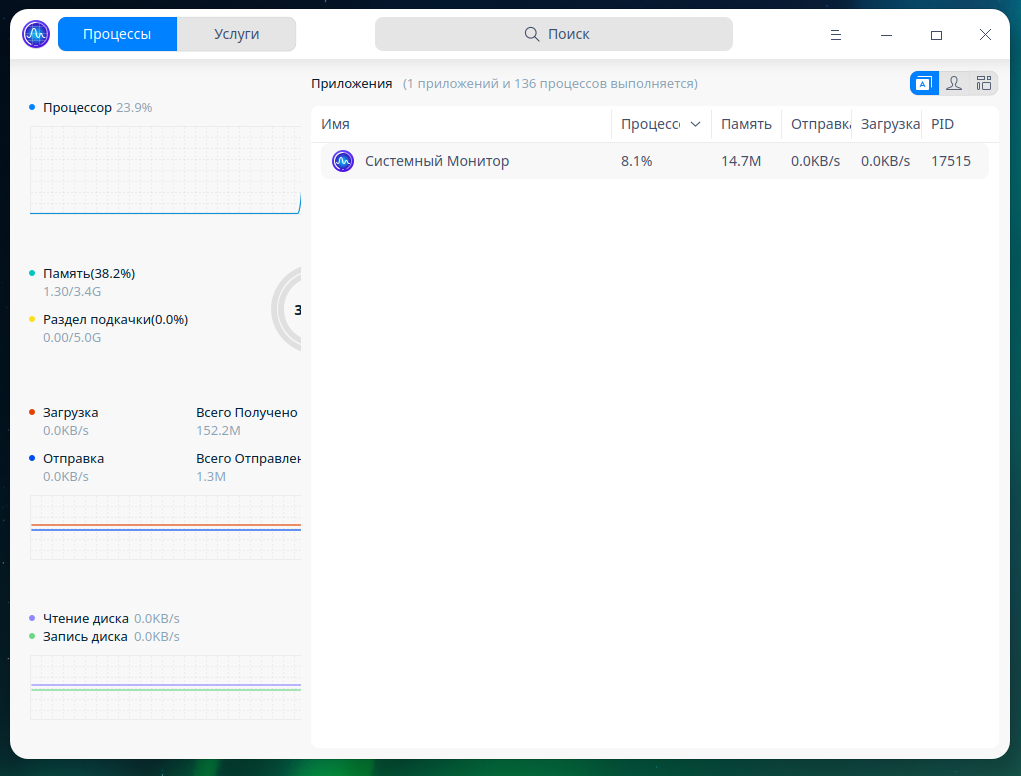Click the System Monitor logo in titlebar
This screenshot has height=776, width=1021.
click(36, 34)
